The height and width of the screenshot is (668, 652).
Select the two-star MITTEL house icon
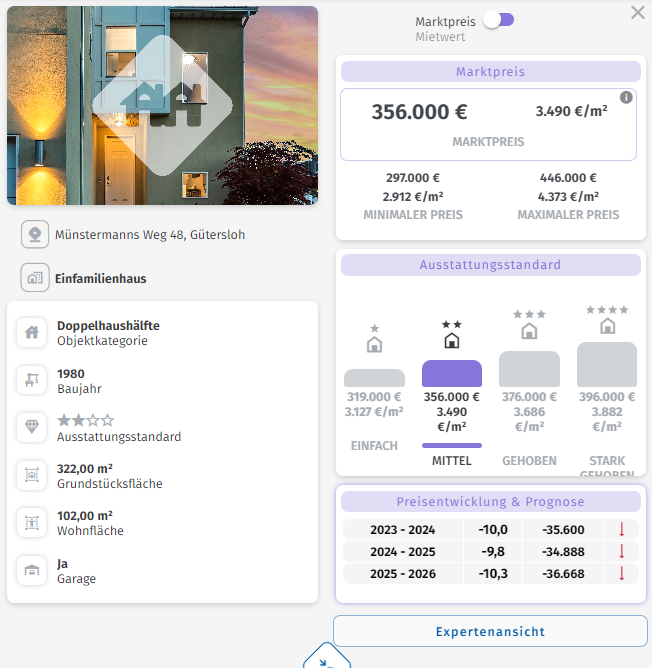point(452,340)
